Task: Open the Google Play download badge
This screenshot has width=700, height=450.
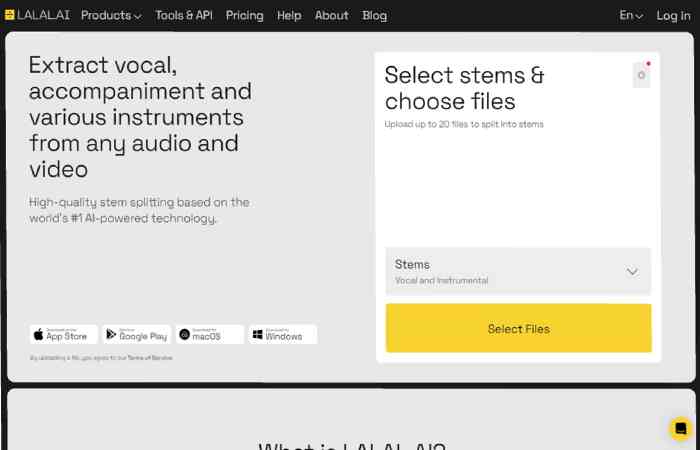Action: tap(137, 334)
